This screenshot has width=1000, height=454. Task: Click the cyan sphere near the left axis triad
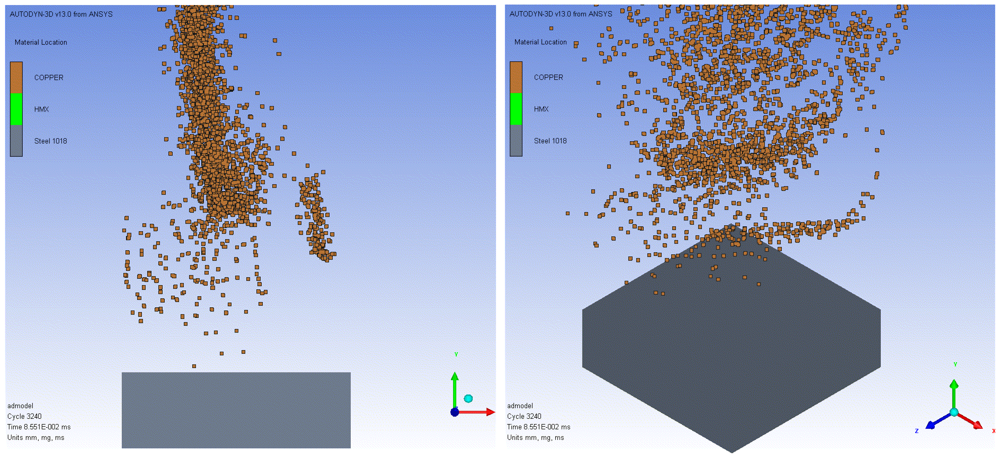click(x=468, y=399)
